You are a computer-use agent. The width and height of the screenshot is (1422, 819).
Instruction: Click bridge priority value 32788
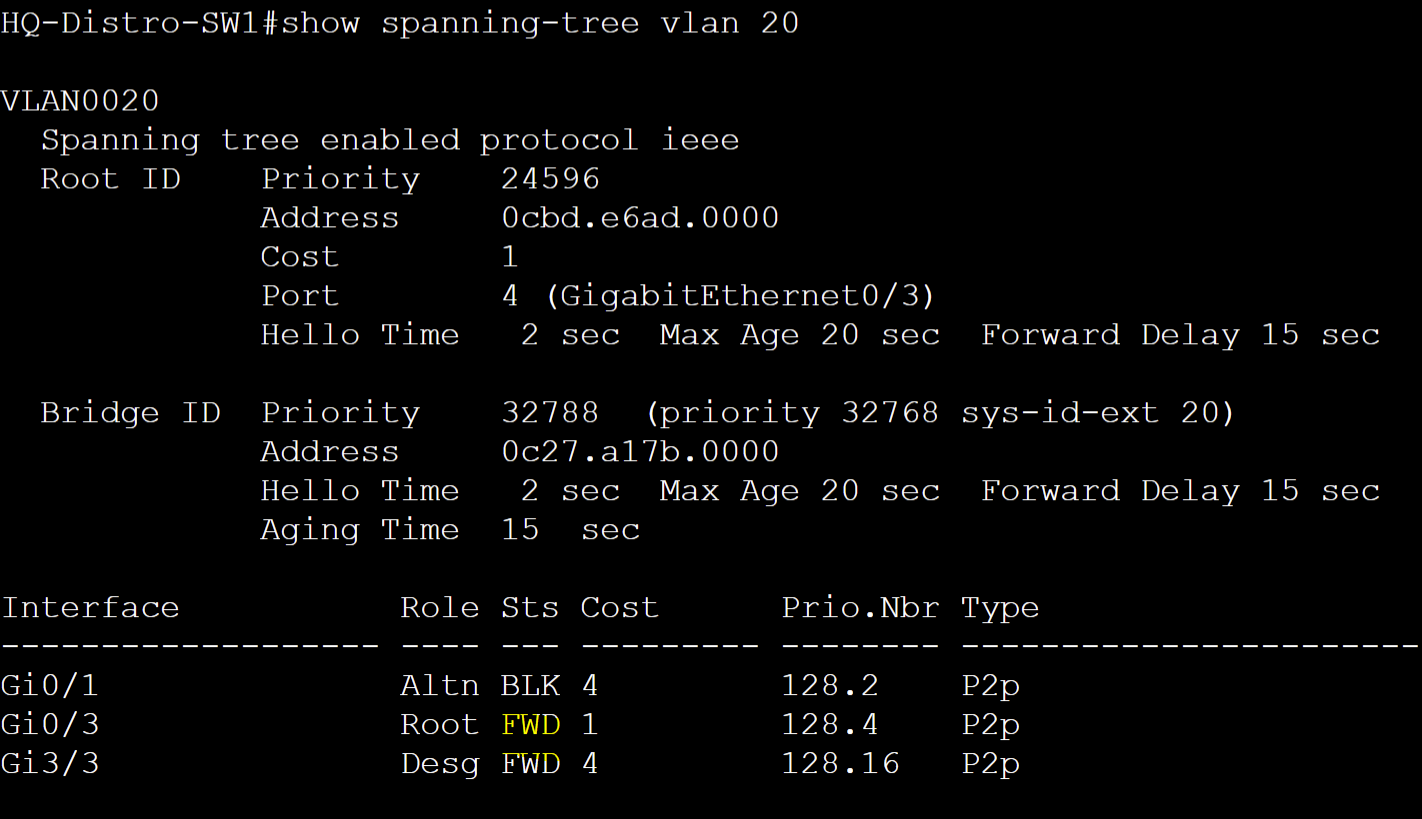(550, 413)
